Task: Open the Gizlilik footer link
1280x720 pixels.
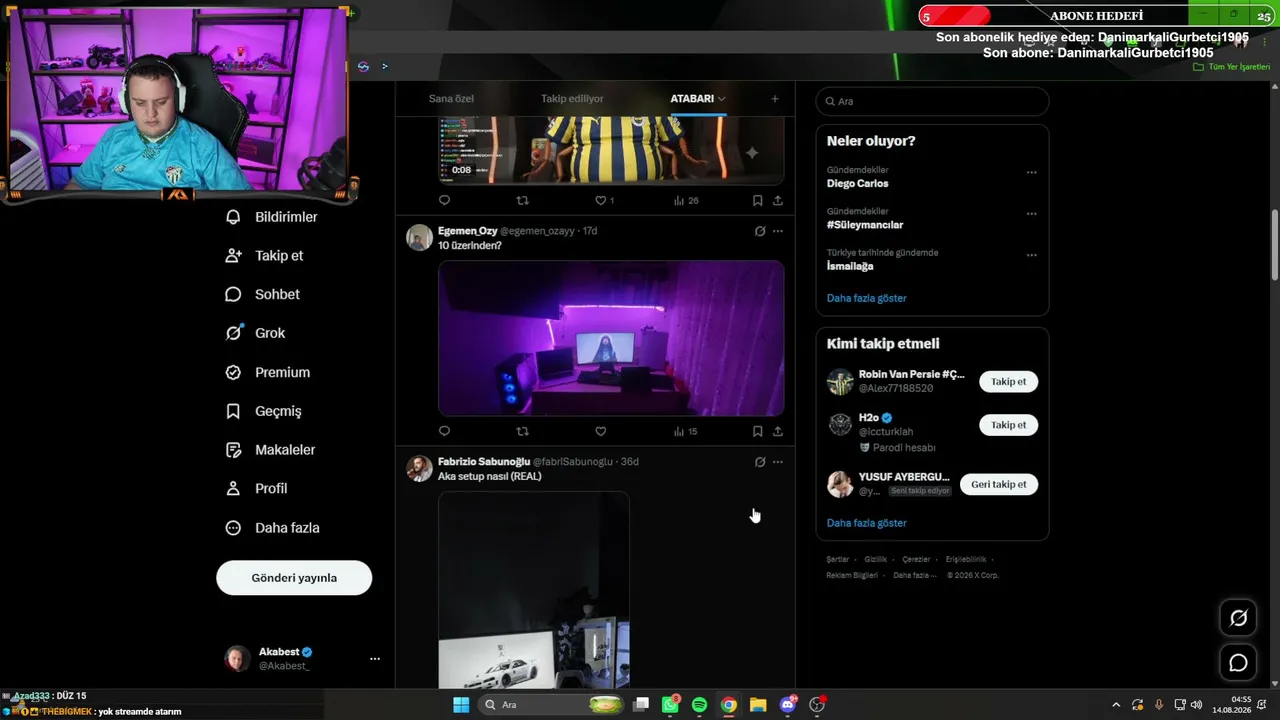Action: click(875, 560)
